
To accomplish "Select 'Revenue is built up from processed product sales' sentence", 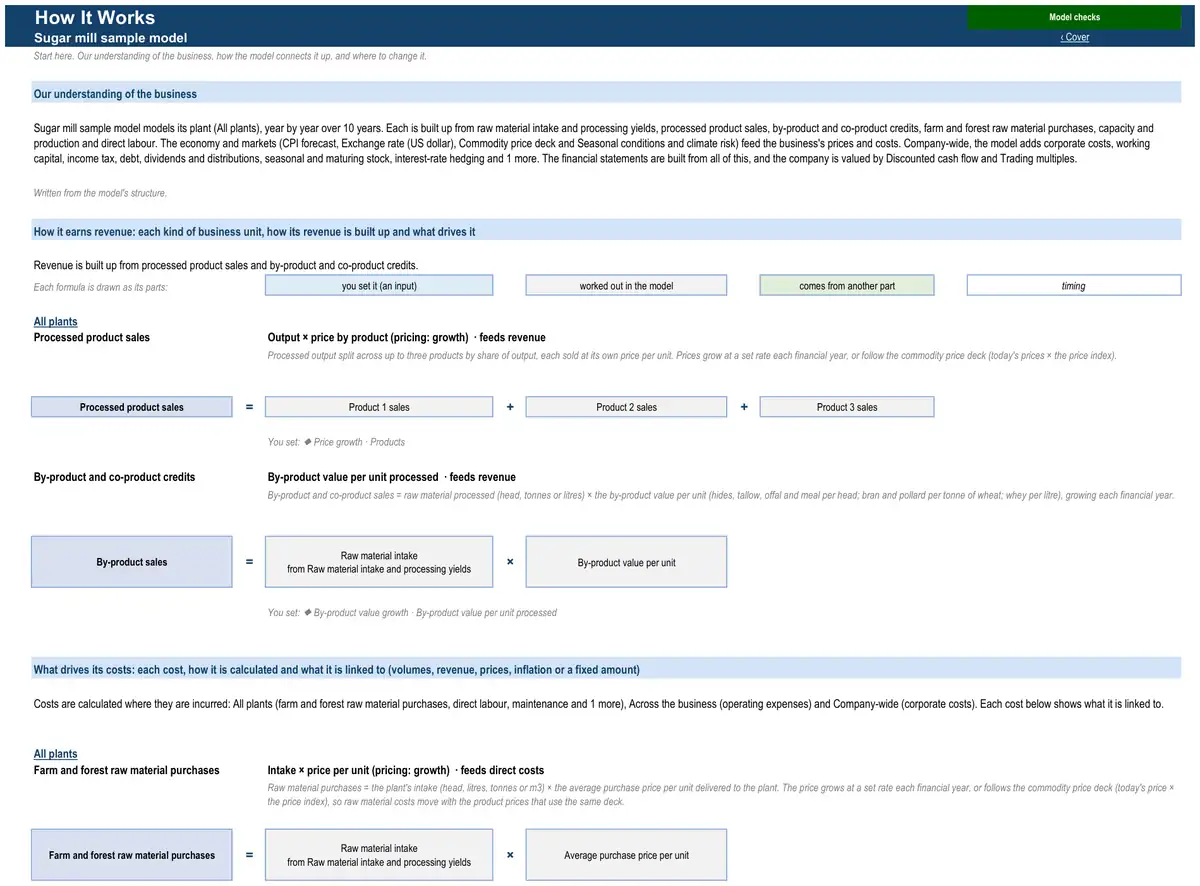I will click(x=226, y=266).
